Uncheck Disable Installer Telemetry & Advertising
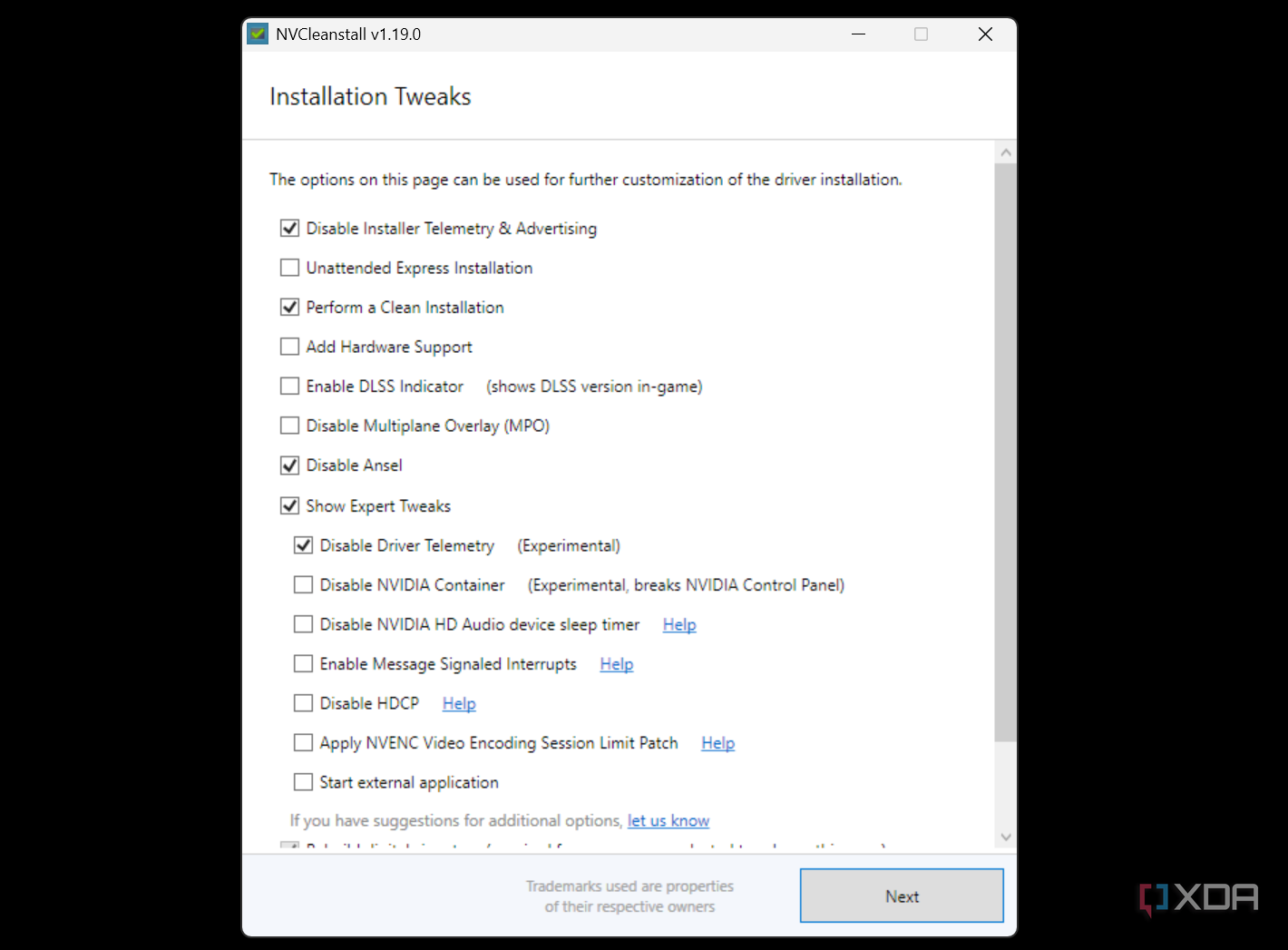 coord(289,229)
